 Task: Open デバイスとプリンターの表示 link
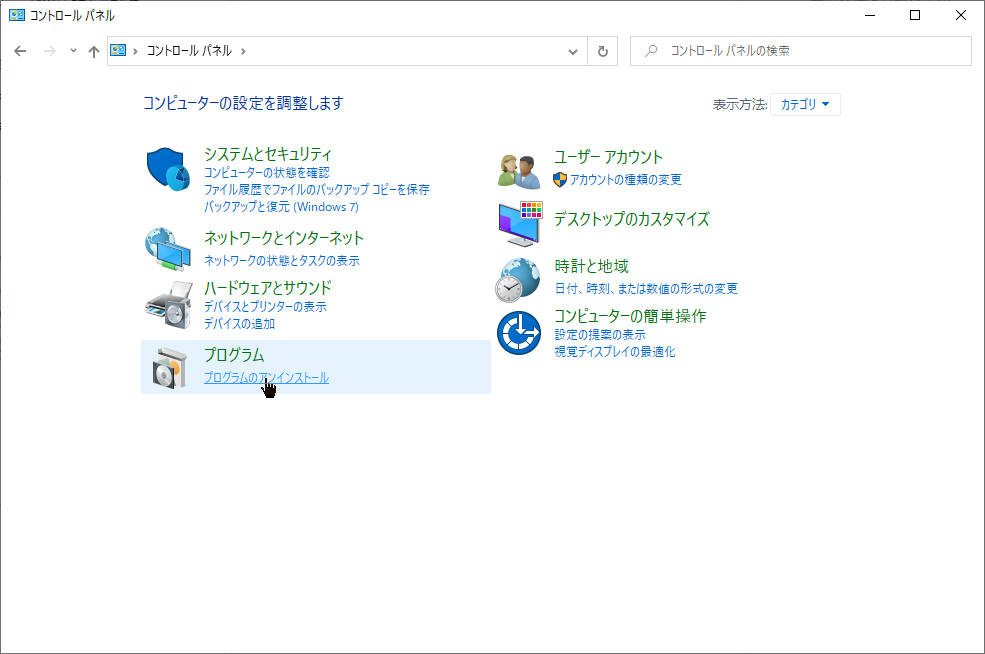265,307
